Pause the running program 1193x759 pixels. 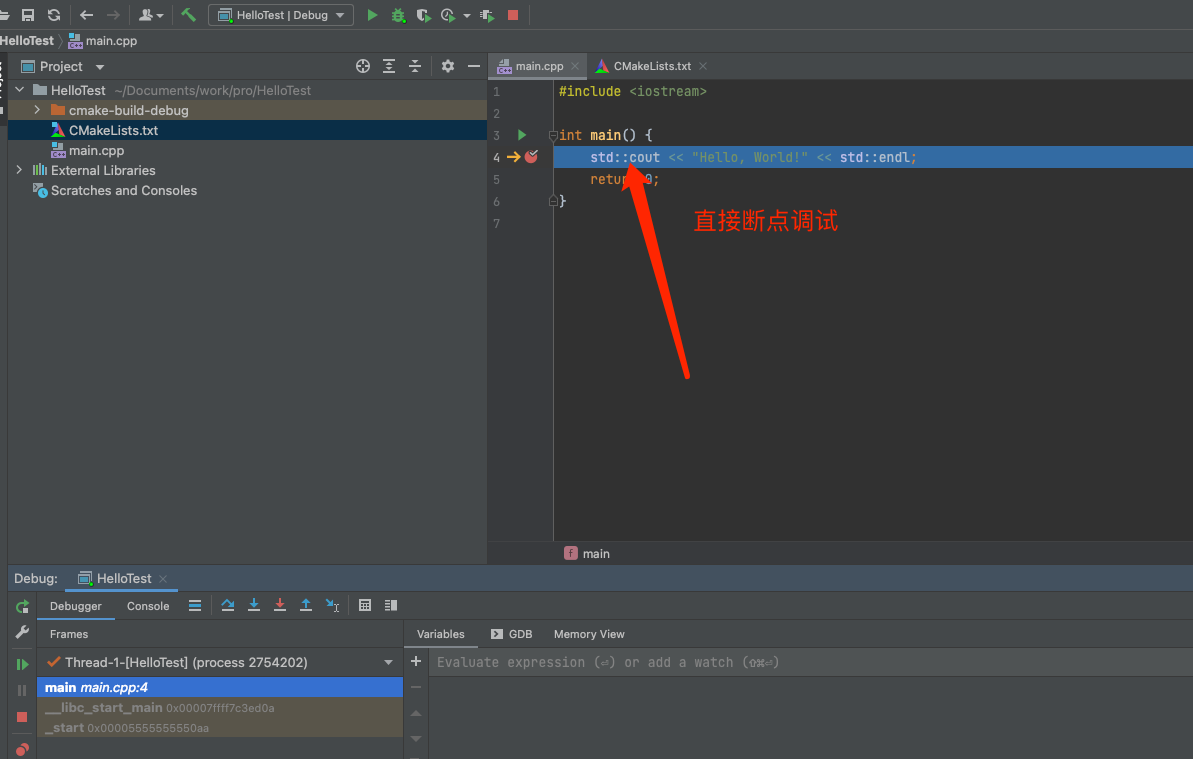coord(21,690)
